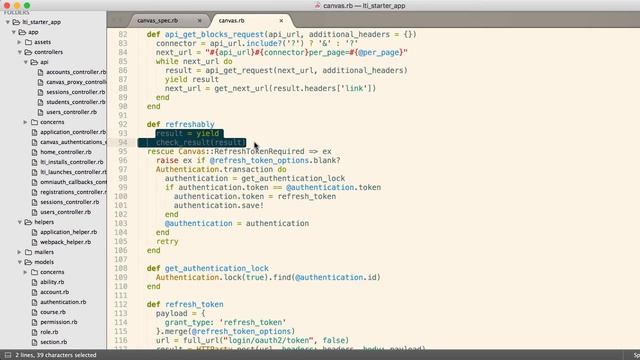Open authentication.rb model file
Viewport: 640px width, 360px height.
coord(63,302)
